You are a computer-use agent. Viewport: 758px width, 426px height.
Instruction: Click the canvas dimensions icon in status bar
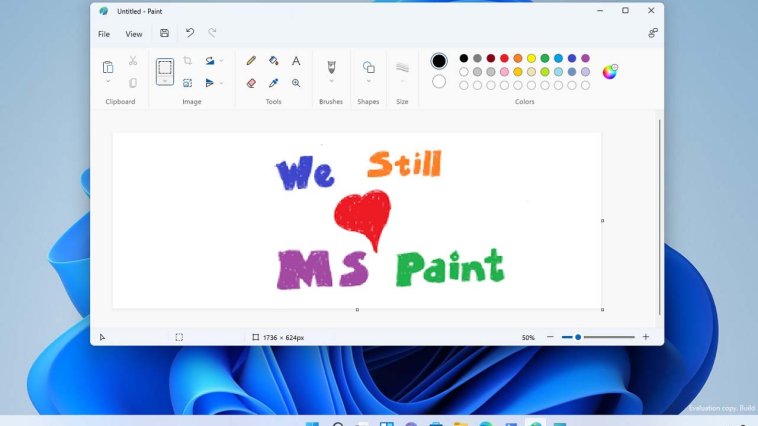pyautogui.click(x=255, y=337)
